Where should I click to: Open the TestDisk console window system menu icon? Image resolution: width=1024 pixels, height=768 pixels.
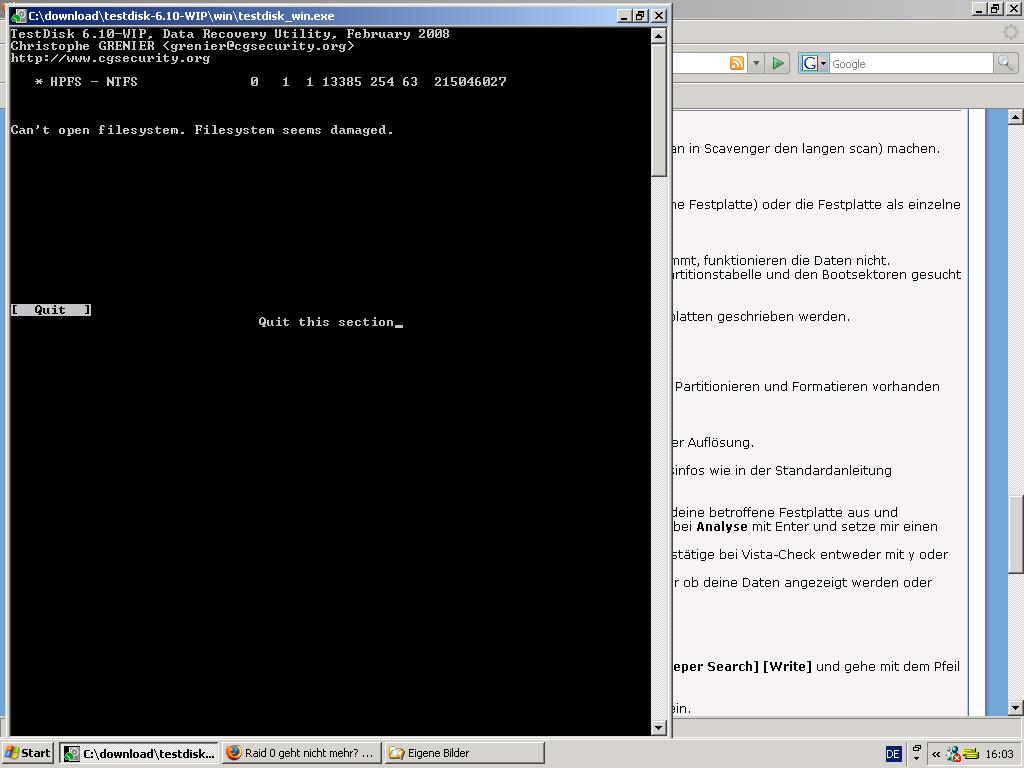coord(19,16)
